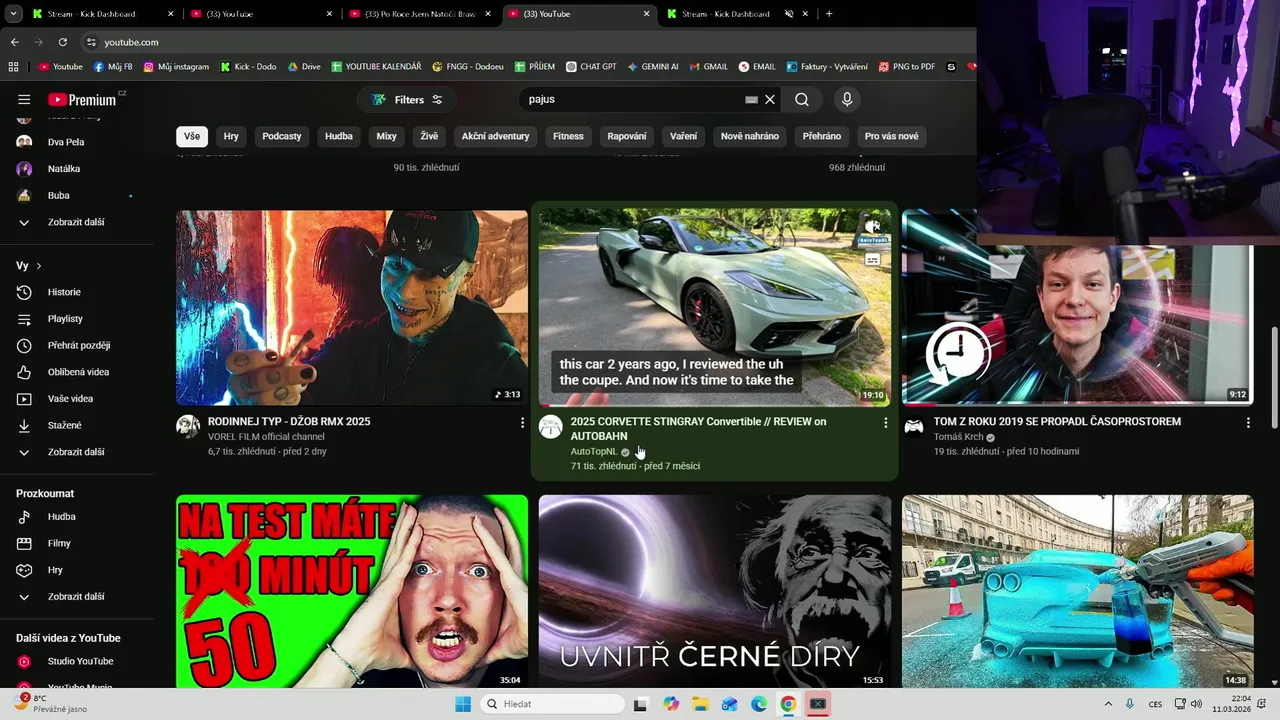
Task: Toggle subtitles on Corvette preview thumbnail
Action: [873, 259]
